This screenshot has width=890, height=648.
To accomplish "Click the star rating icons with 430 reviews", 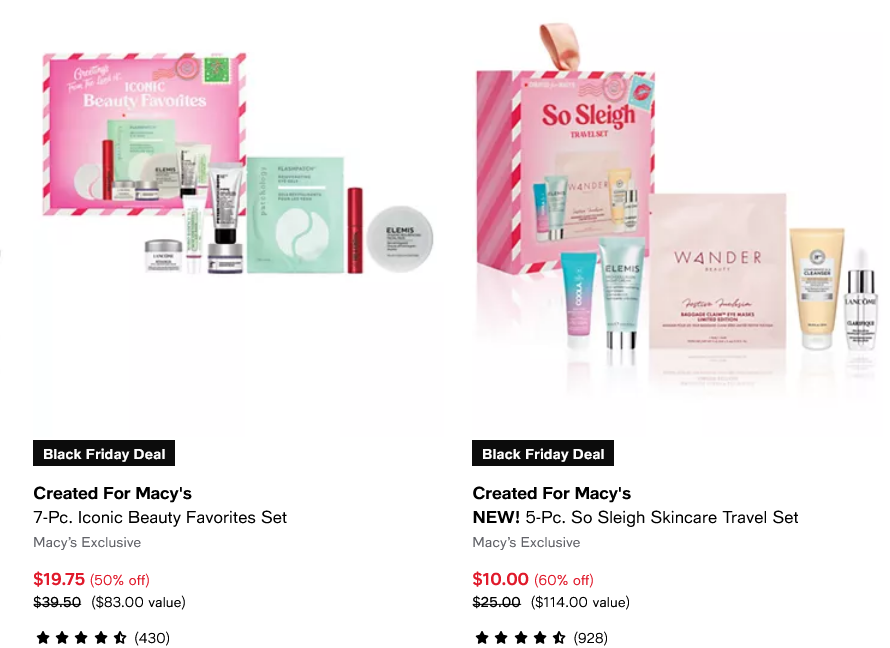I will click(81, 638).
